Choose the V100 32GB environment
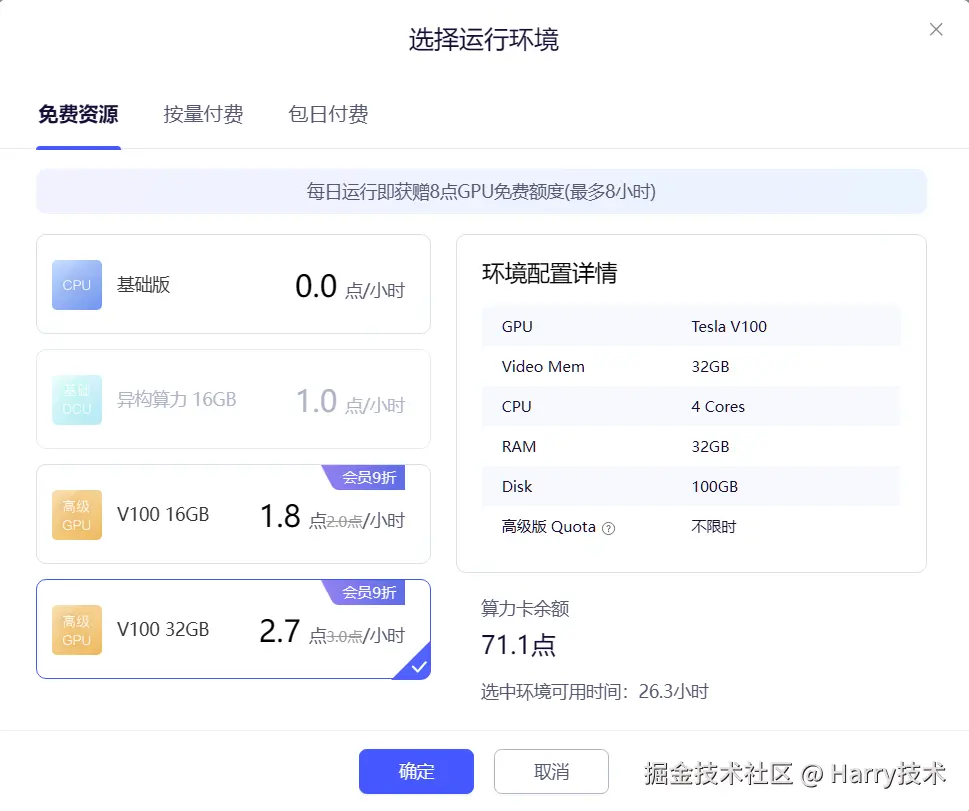The height and width of the screenshot is (811, 969). coord(234,629)
